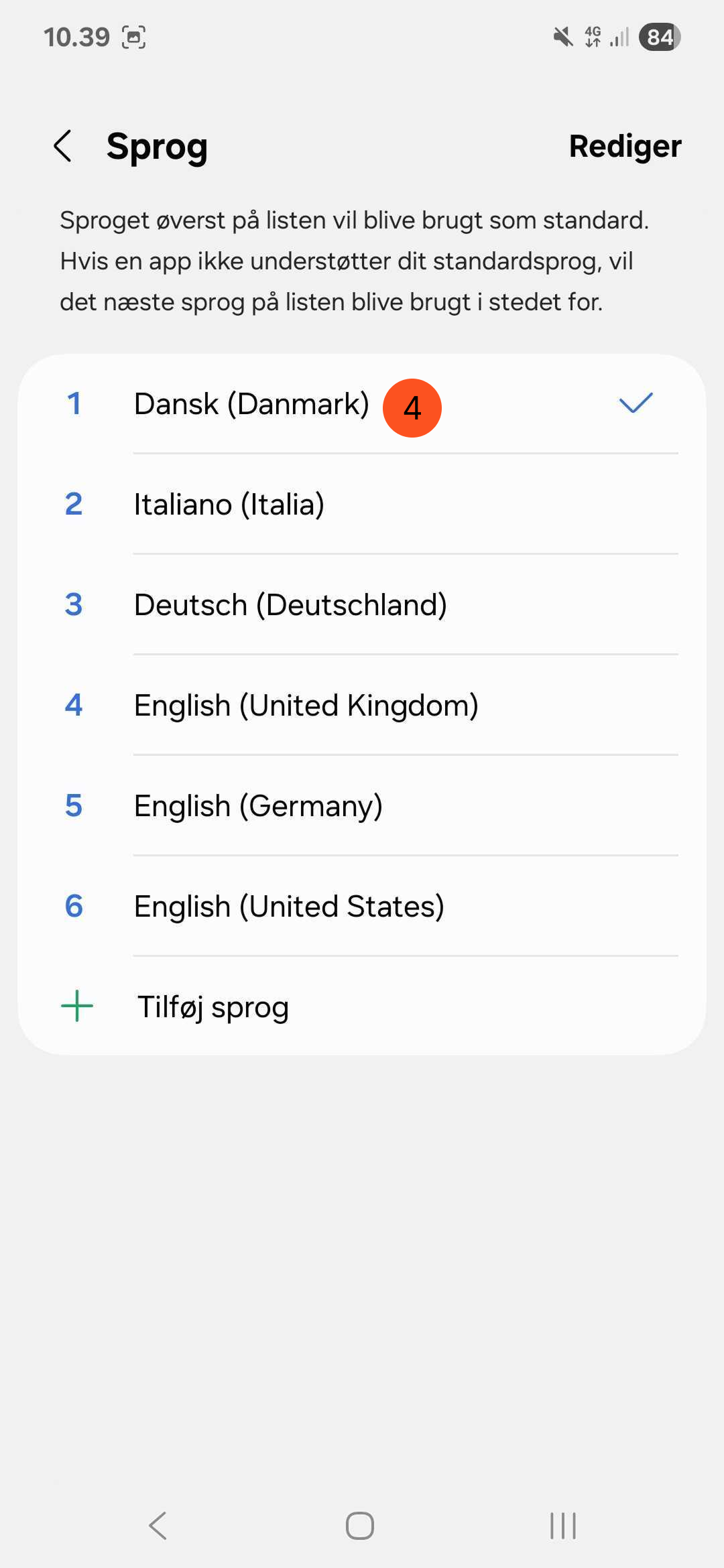Viewport: 724px width, 1568px height.
Task: Tap Tilføj sprog to add language
Action: (x=213, y=1006)
